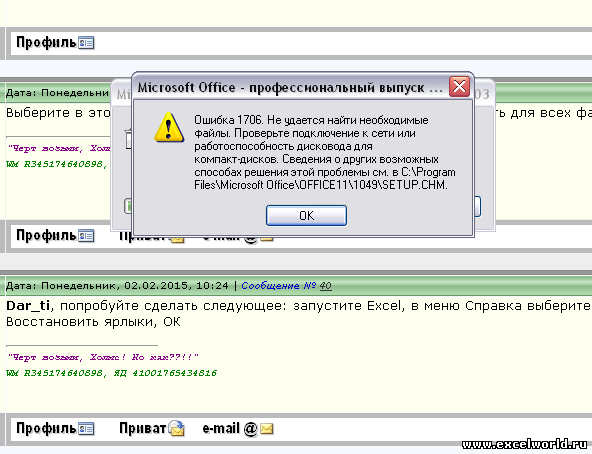Open the Профиль link in the bottom post footer

click(x=46, y=428)
